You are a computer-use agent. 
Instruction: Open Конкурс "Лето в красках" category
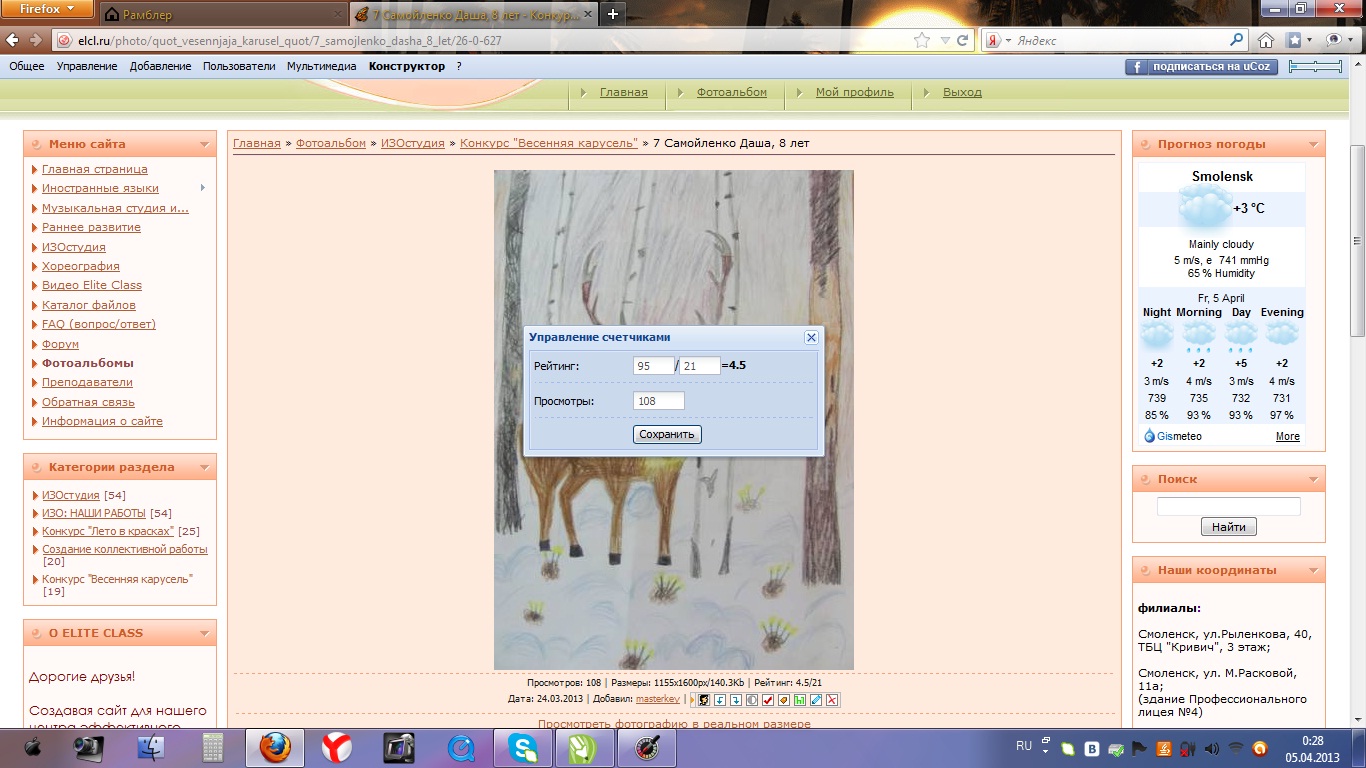[x=108, y=531]
